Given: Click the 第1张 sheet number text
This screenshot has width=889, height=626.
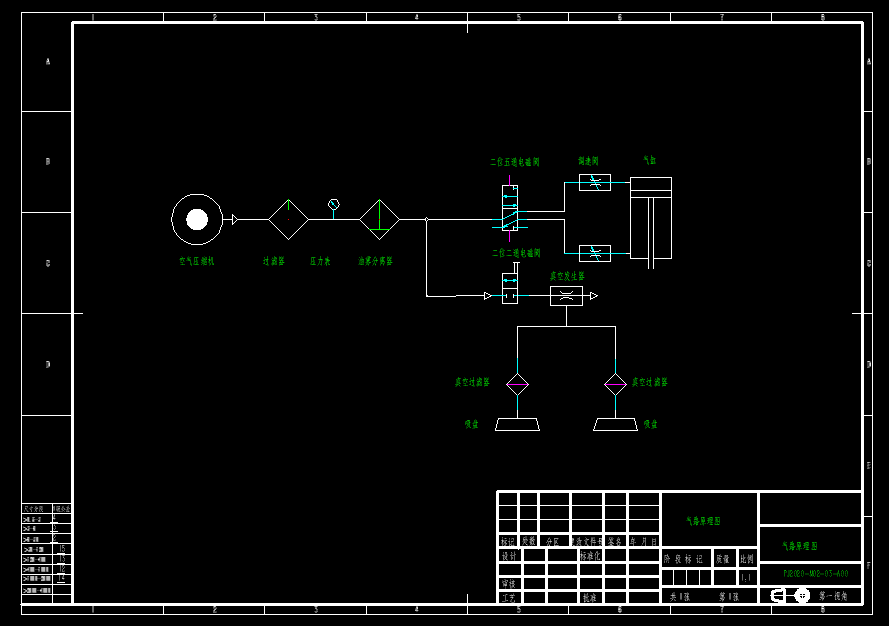Looking at the screenshot, I should point(729,597).
